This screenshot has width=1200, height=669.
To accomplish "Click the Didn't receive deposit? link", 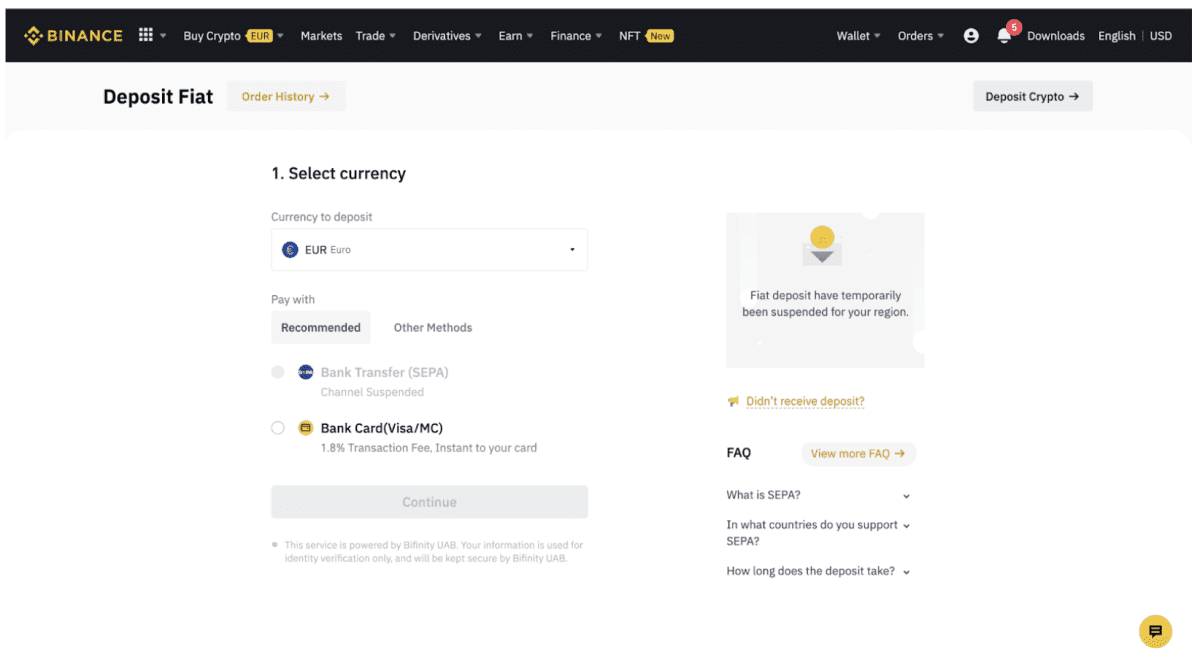I will click(805, 401).
